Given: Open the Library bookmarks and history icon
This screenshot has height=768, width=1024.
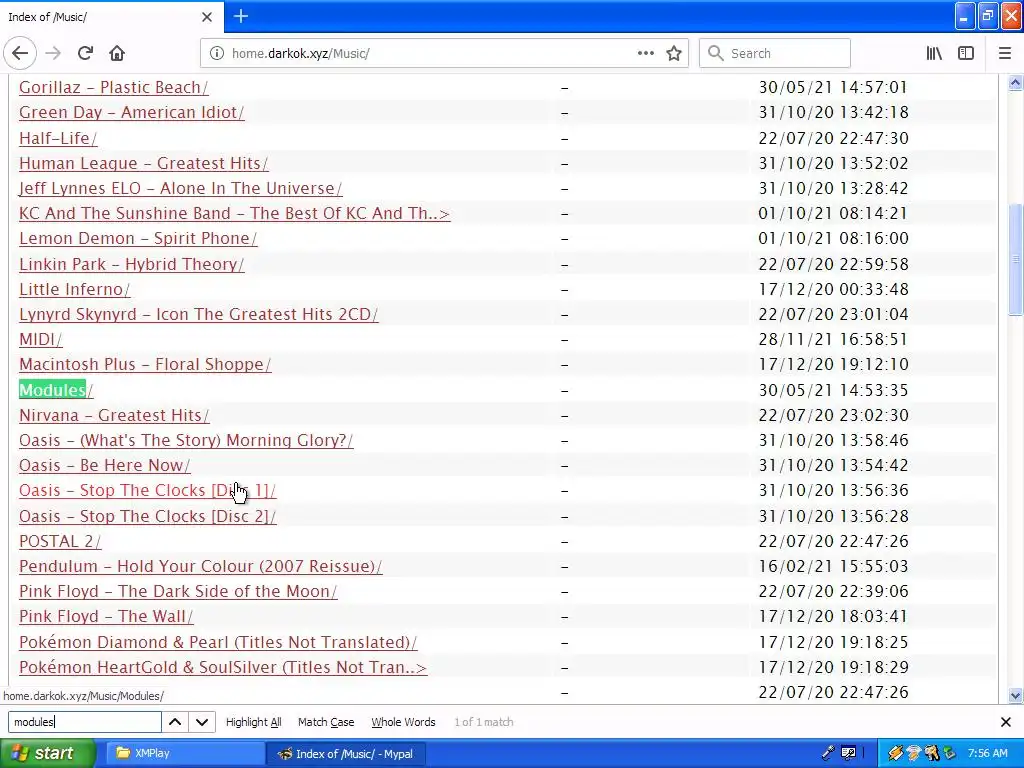Looking at the screenshot, I should (x=934, y=54).
